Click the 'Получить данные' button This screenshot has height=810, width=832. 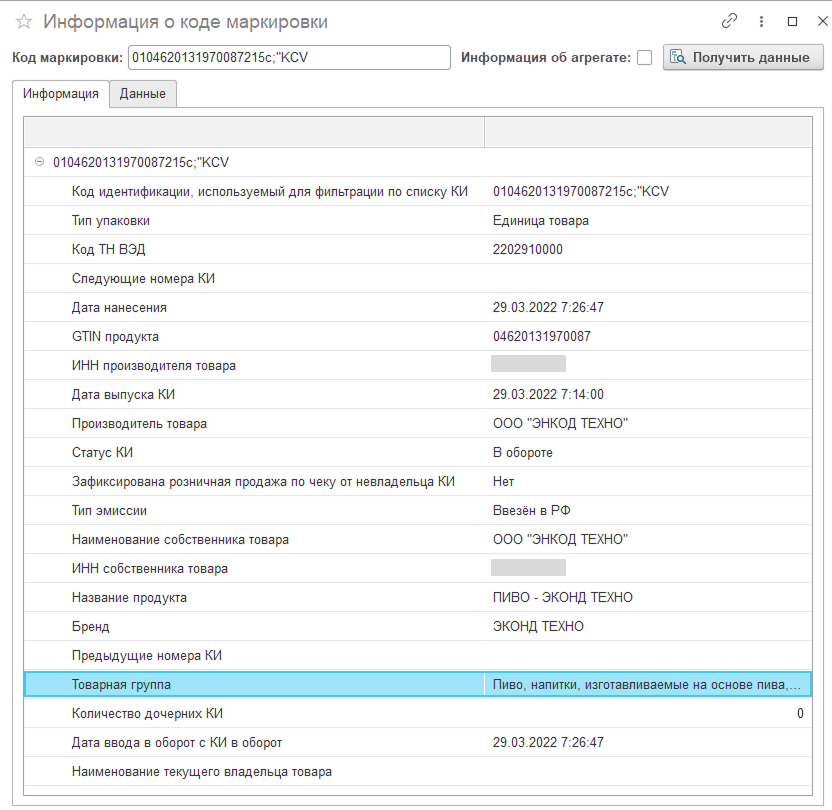(743, 58)
